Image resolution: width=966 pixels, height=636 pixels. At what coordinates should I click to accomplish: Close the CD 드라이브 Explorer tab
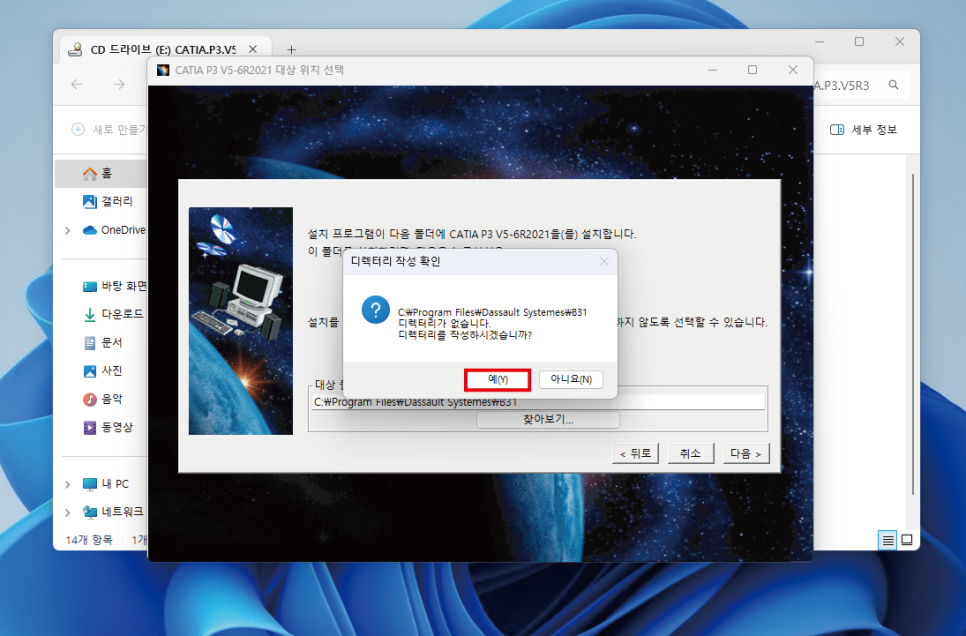(253, 49)
